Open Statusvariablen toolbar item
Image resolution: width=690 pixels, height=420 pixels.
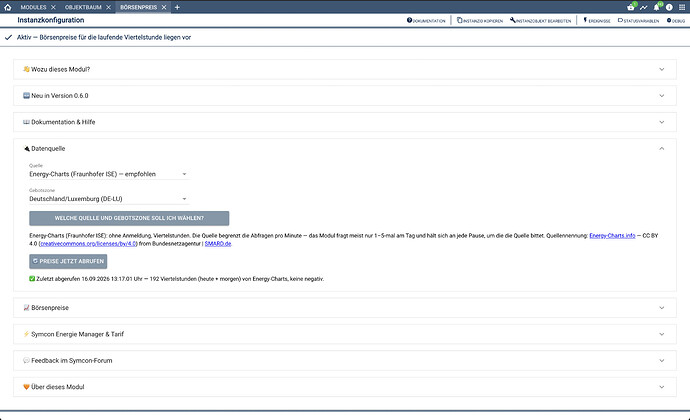(x=639, y=20)
